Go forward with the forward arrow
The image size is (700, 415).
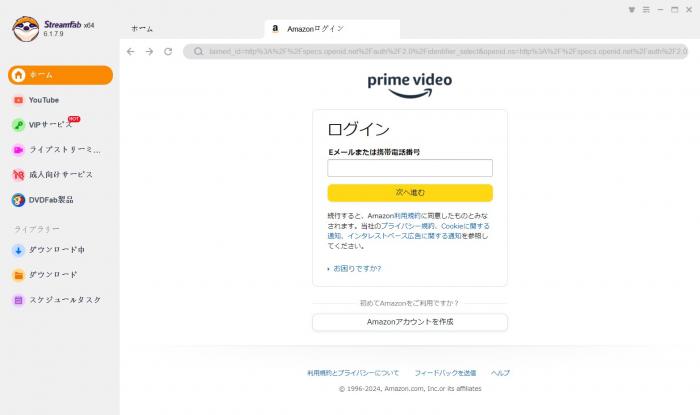[149, 52]
